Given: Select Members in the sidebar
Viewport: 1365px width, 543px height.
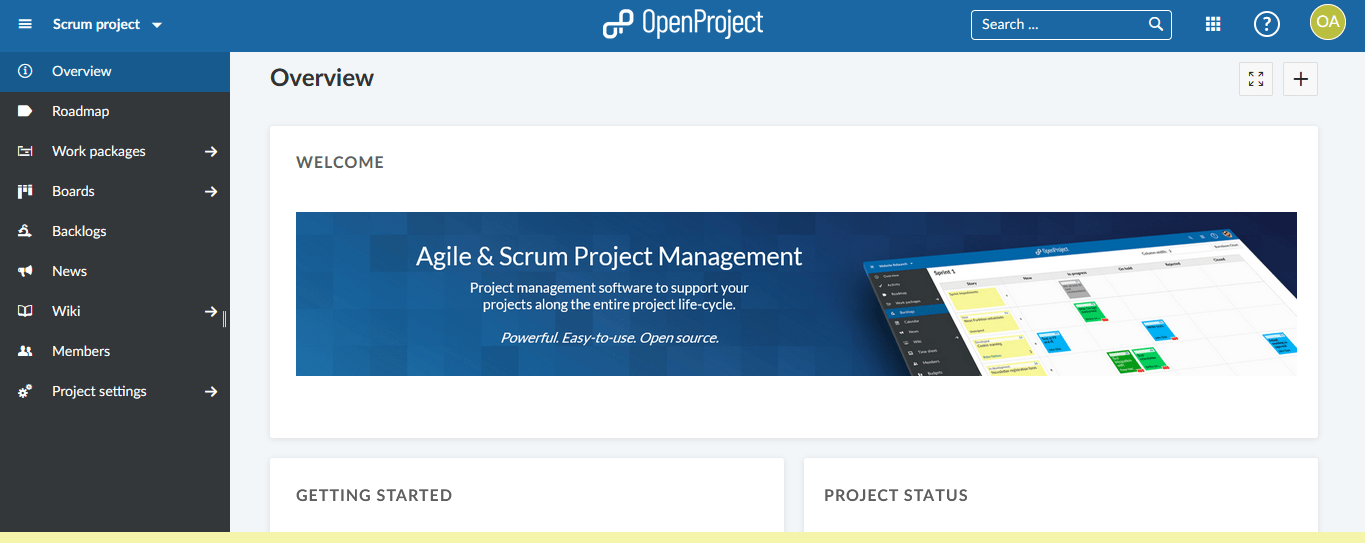Looking at the screenshot, I should tap(81, 351).
